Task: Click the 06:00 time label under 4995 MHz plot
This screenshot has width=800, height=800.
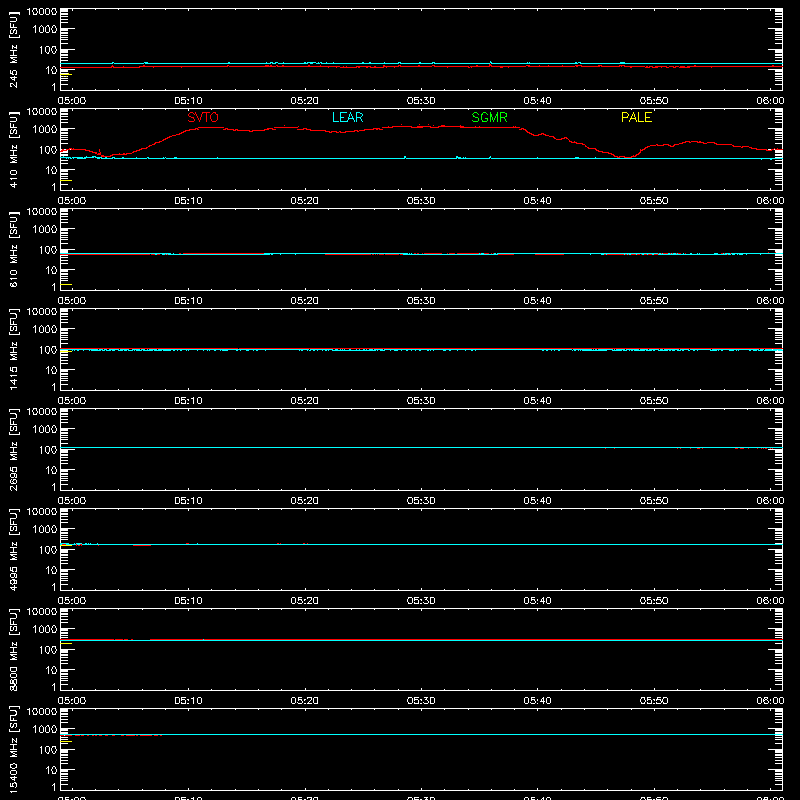Action: pos(770,601)
